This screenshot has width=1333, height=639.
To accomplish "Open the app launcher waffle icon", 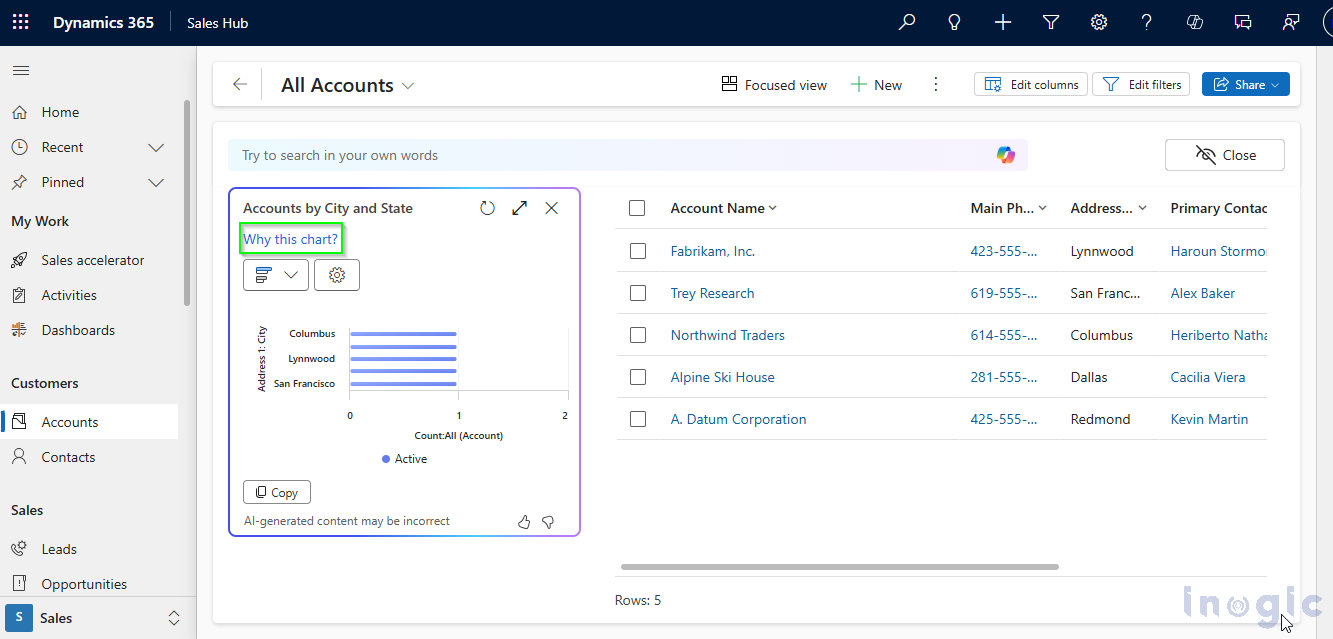I will click(x=21, y=22).
